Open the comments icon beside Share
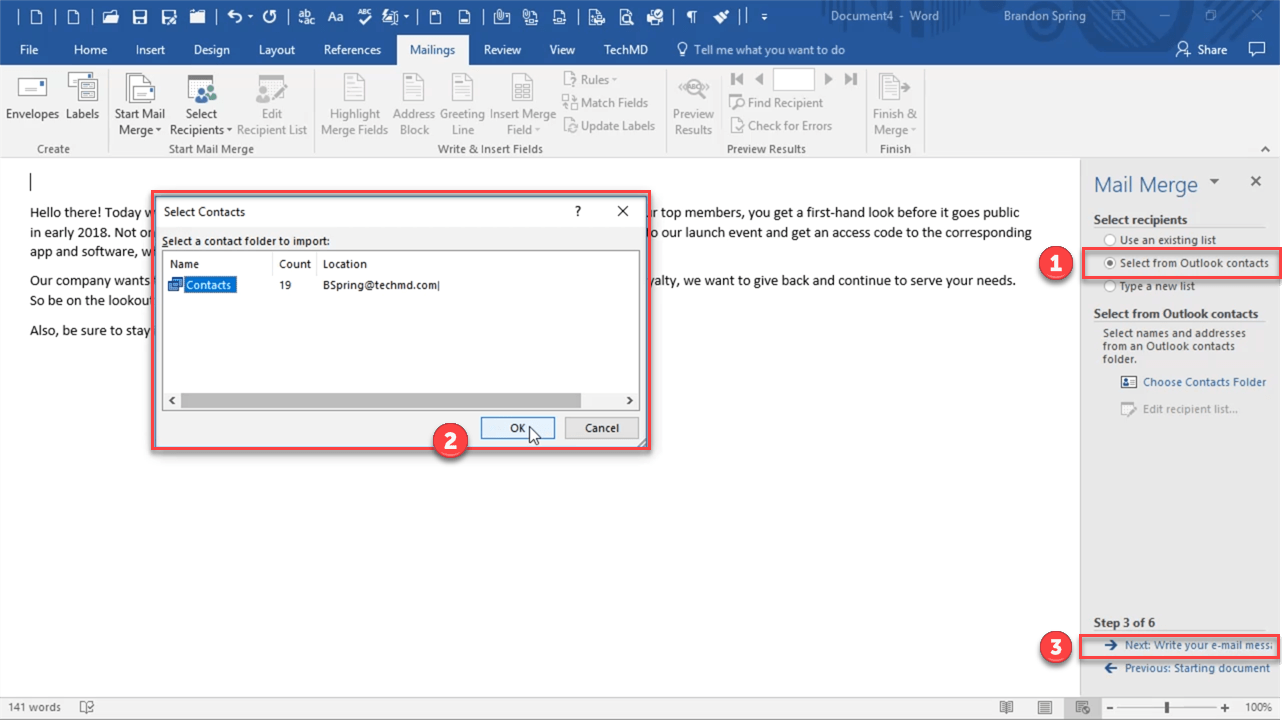1282x720 pixels. tap(1257, 49)
